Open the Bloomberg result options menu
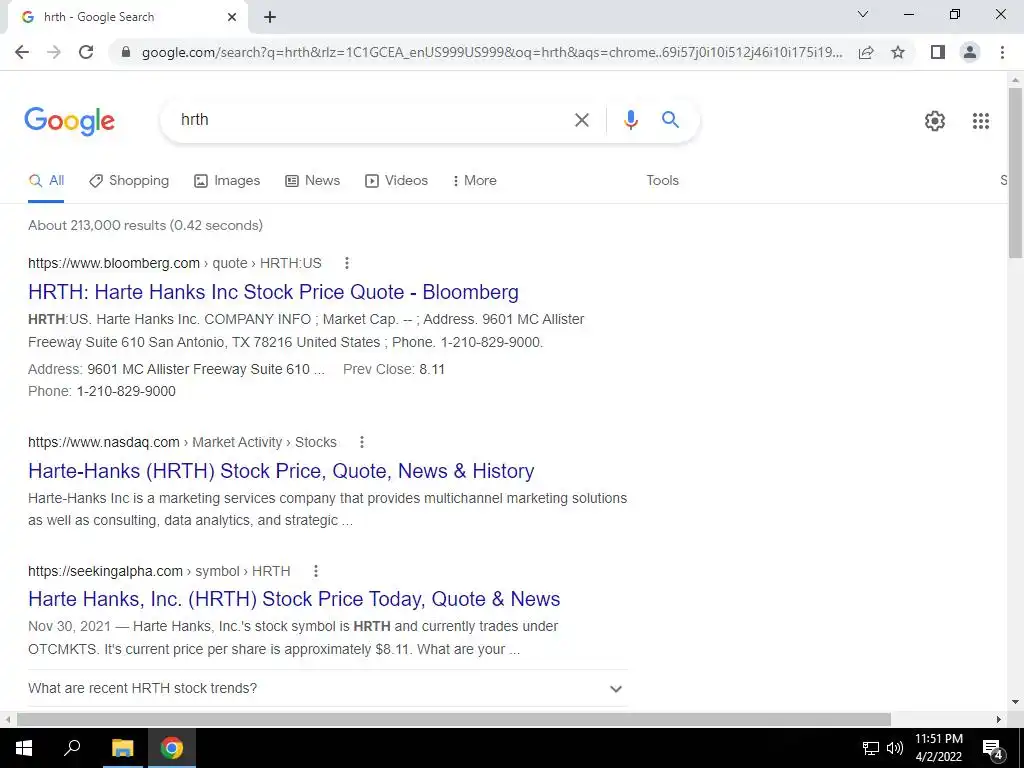Screen dimensions: 1024x768 (x=347, y=263)
